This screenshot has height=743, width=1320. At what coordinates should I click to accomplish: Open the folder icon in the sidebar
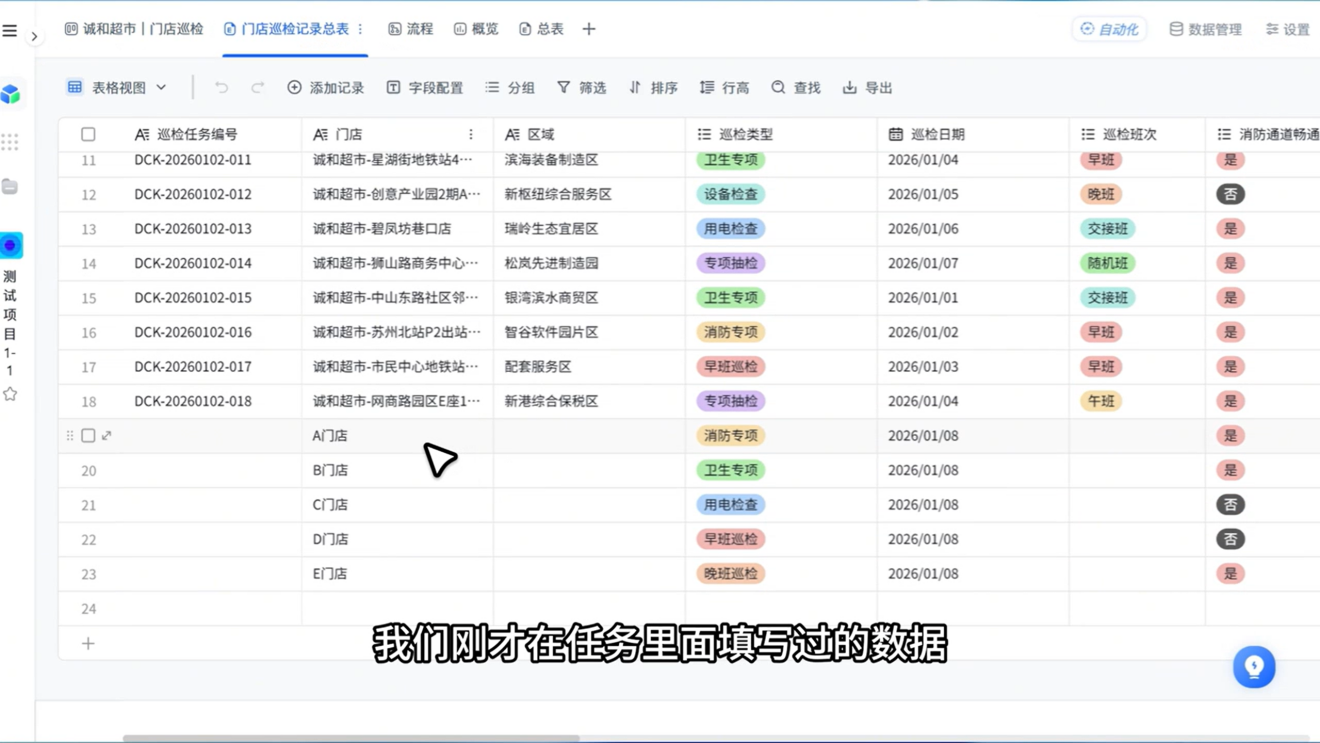pos(10,187)
